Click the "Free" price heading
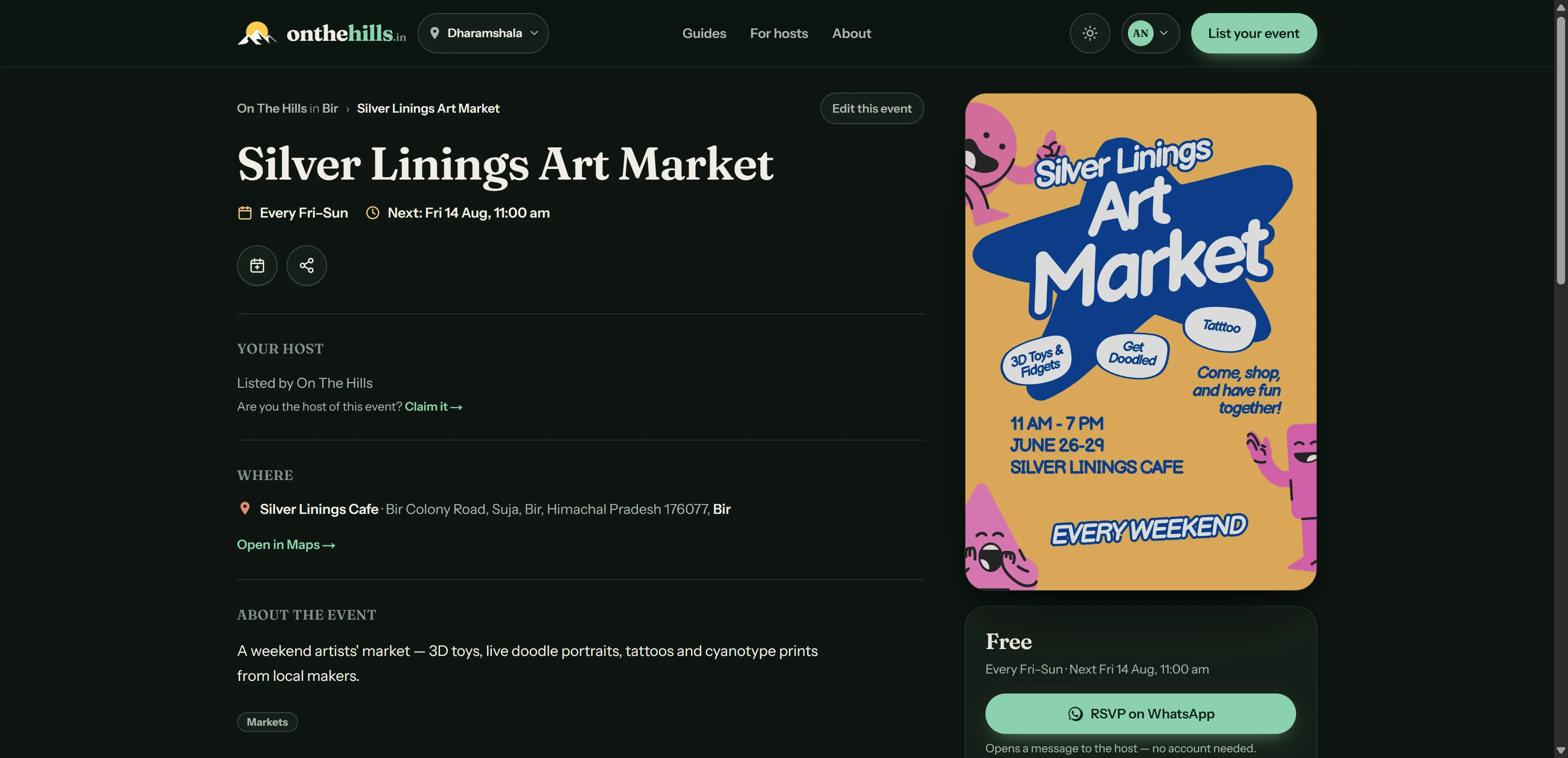The image size is (1568, 758). coord(1009,641)
